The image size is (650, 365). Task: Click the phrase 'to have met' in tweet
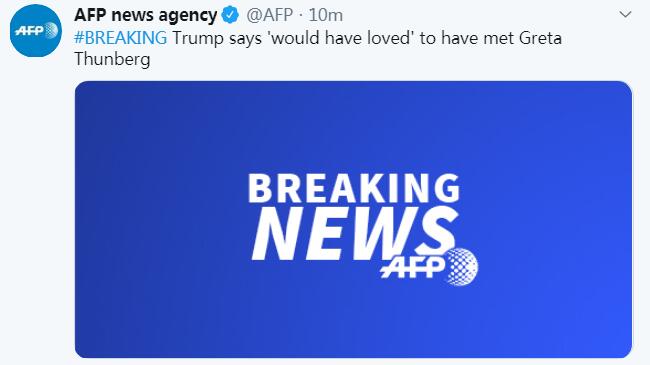467,38
